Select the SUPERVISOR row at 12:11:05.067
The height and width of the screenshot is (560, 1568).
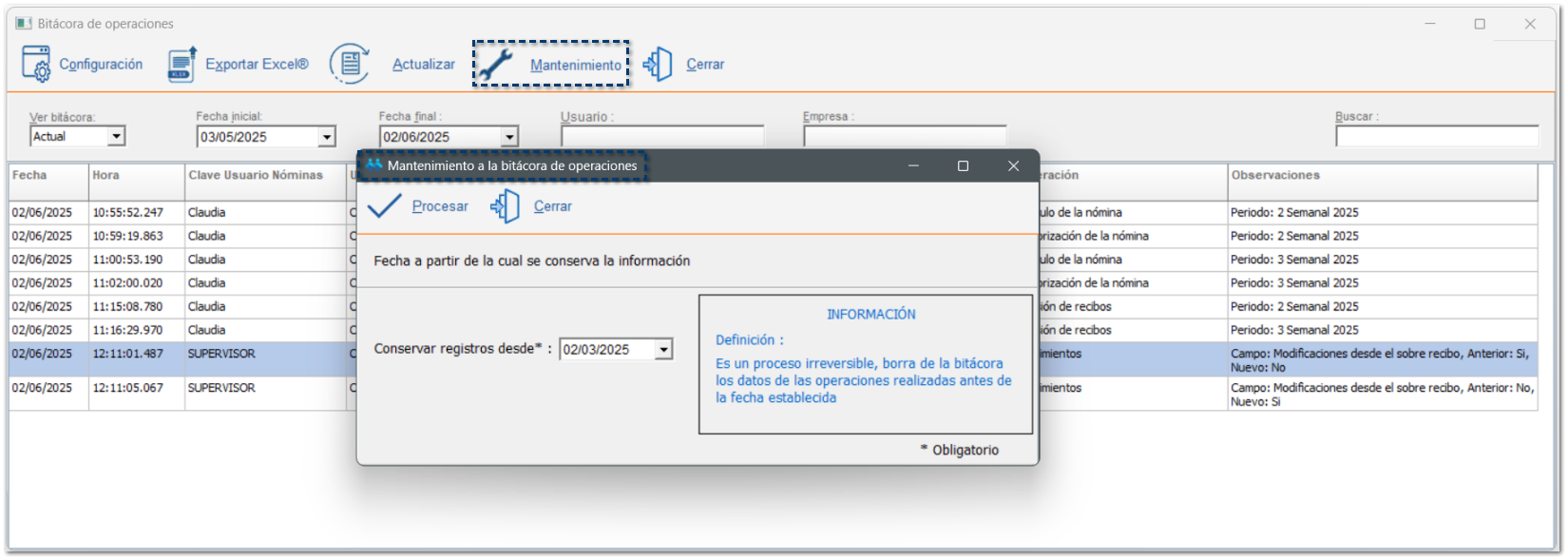(773, 394)
